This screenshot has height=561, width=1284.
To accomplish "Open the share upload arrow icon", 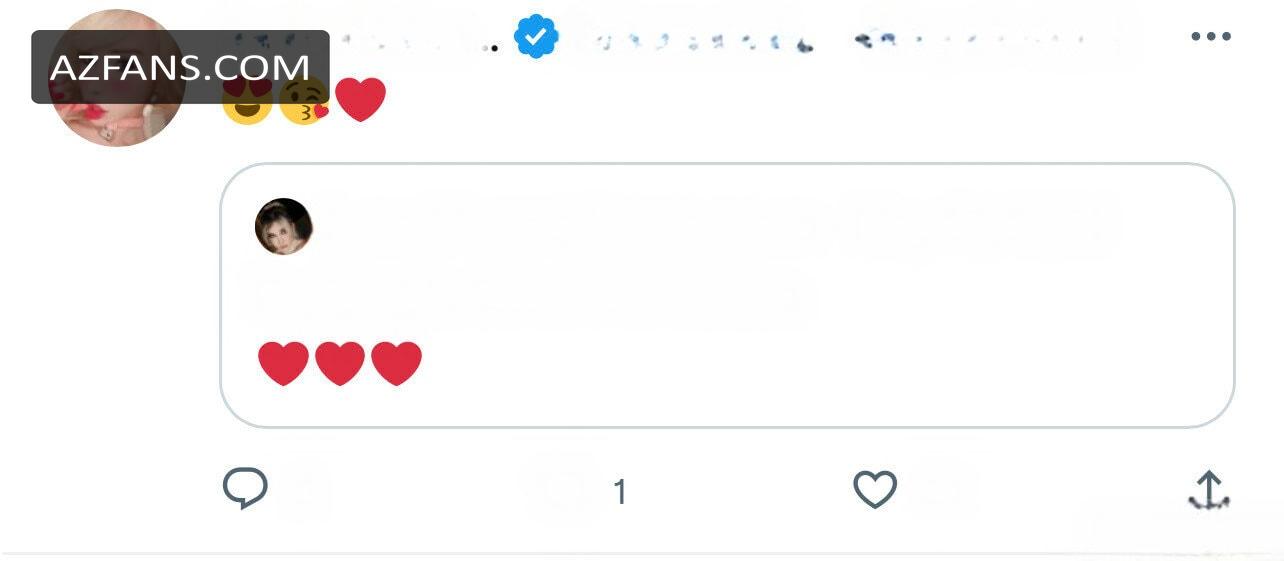I will [1209, 490].
